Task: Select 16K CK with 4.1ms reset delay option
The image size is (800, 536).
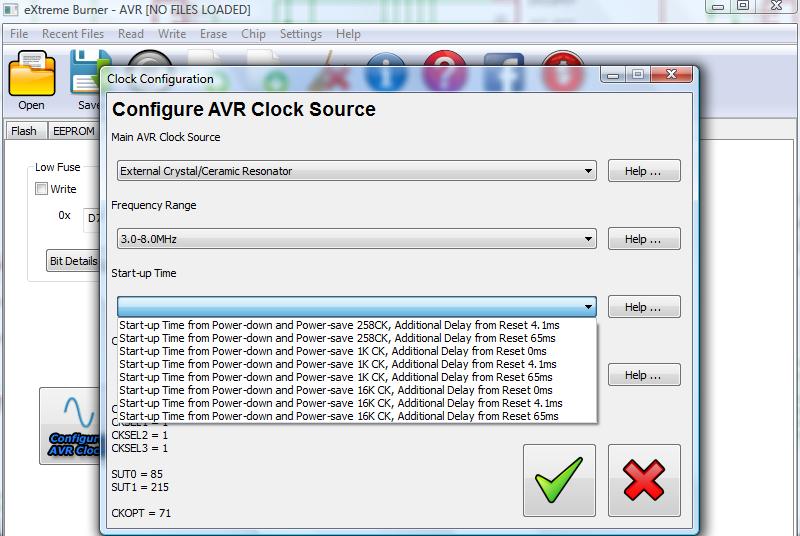Action: click(x=357, y=403)
